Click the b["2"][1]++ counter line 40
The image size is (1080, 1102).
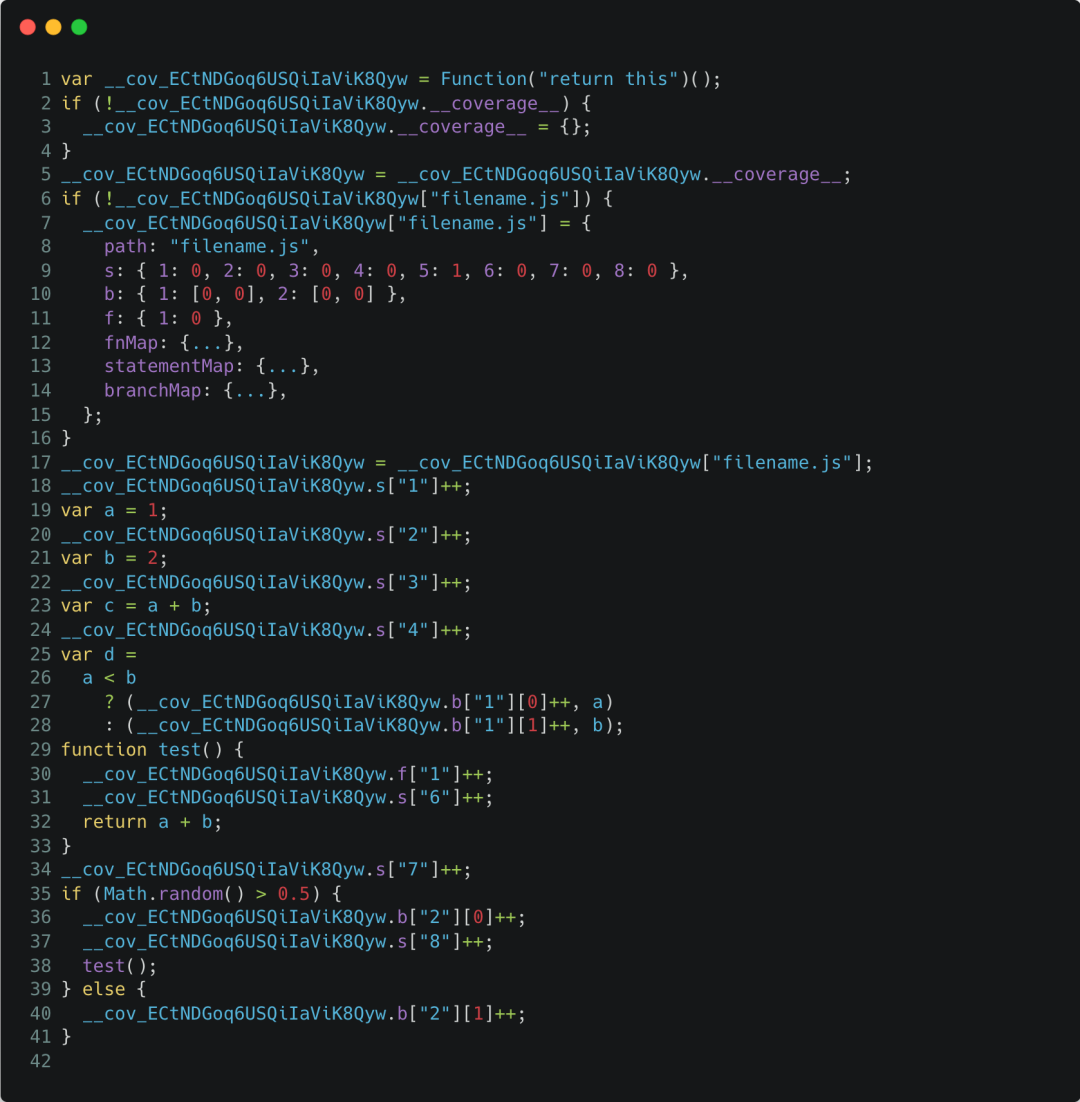[x=304, y=1014]
